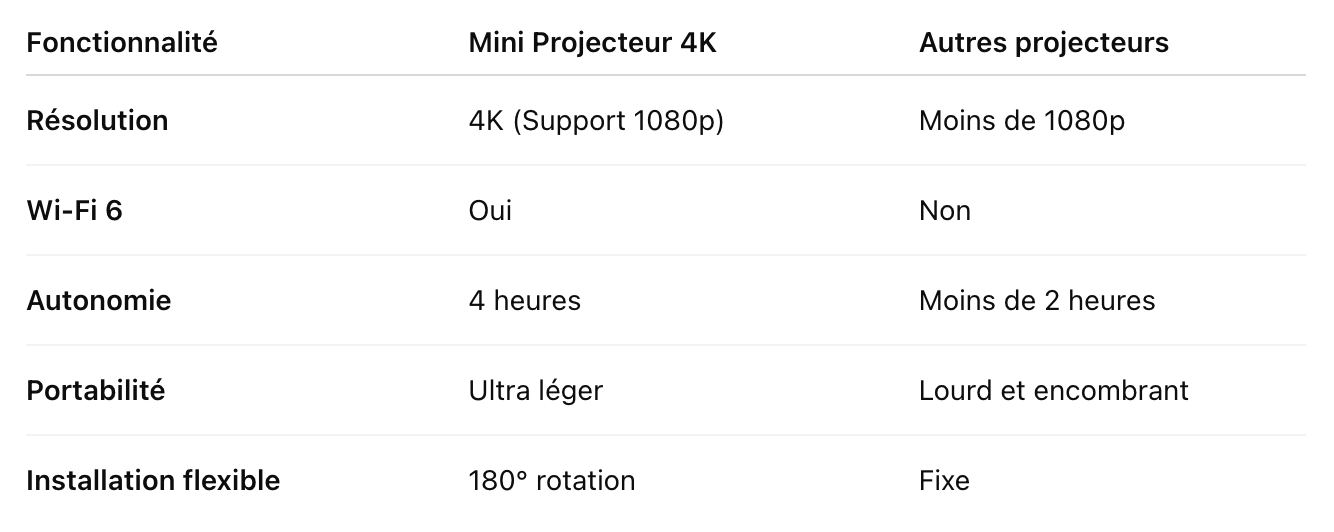
Task: Select the Wi-Fi 6 row label
Action: click(x=74, y=211)
